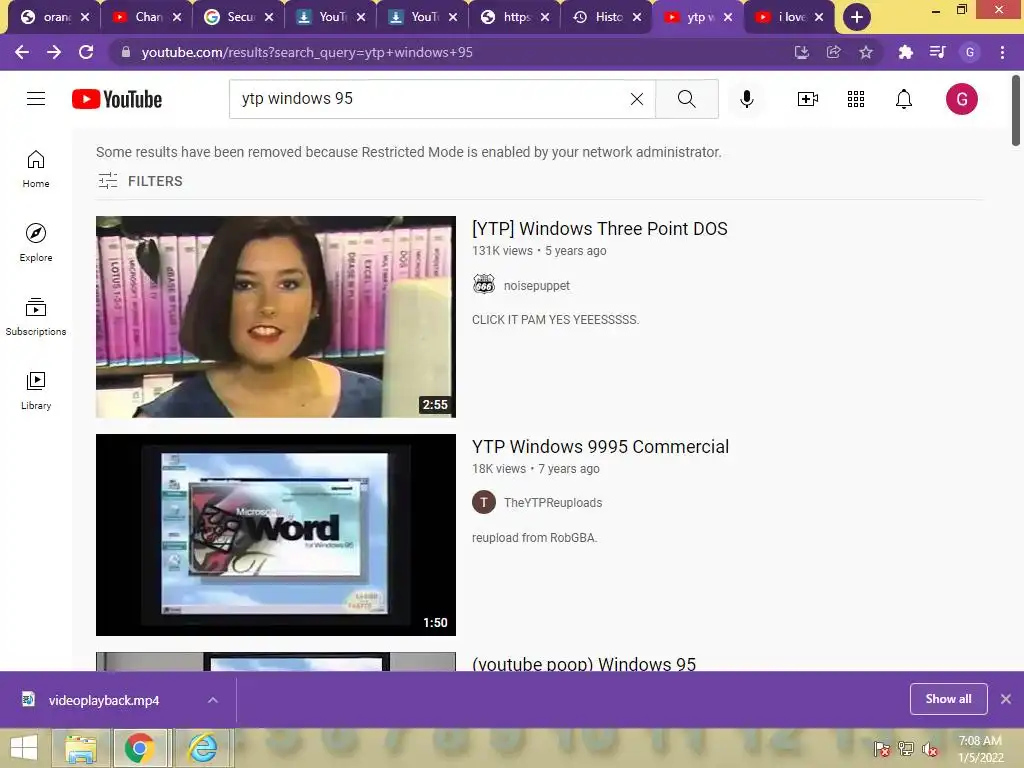Open Explore in sidebar
The height and width of the screenshot is (768, 1024).
(x=36, y=242)
